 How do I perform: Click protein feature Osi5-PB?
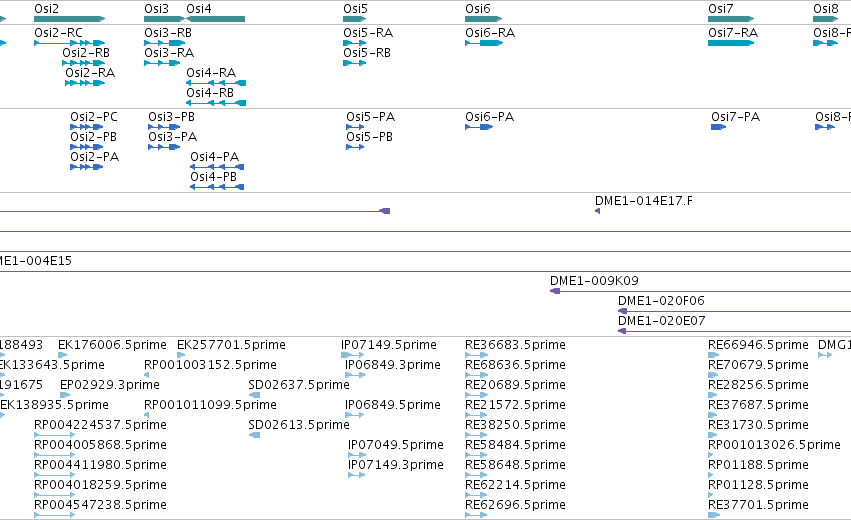tap(355, 147)
